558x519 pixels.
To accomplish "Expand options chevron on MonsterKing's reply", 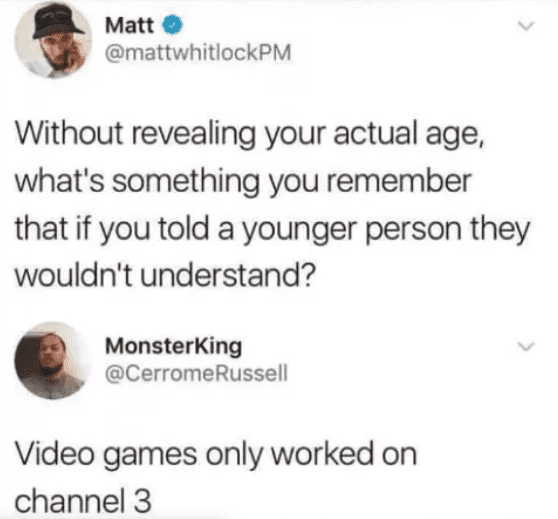I will (x=526, y=346).
